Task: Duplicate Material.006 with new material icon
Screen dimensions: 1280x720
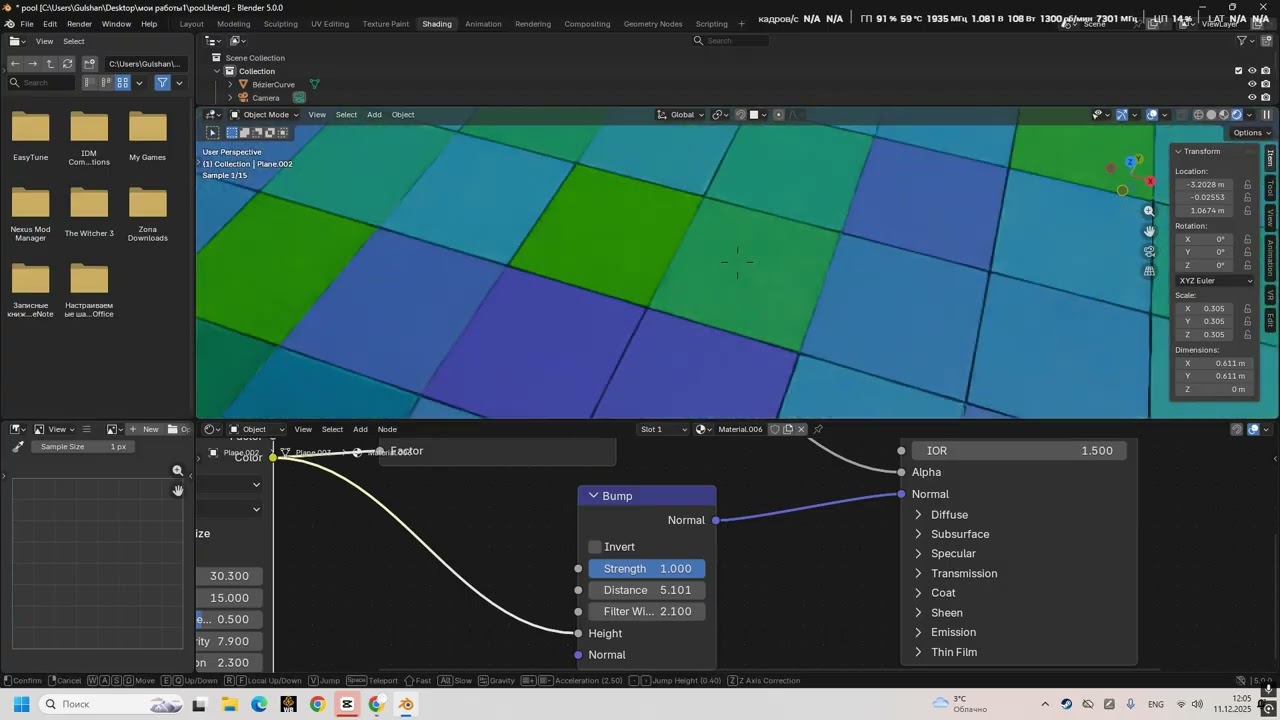Action: pyautogui.click(x=788, y=430)
